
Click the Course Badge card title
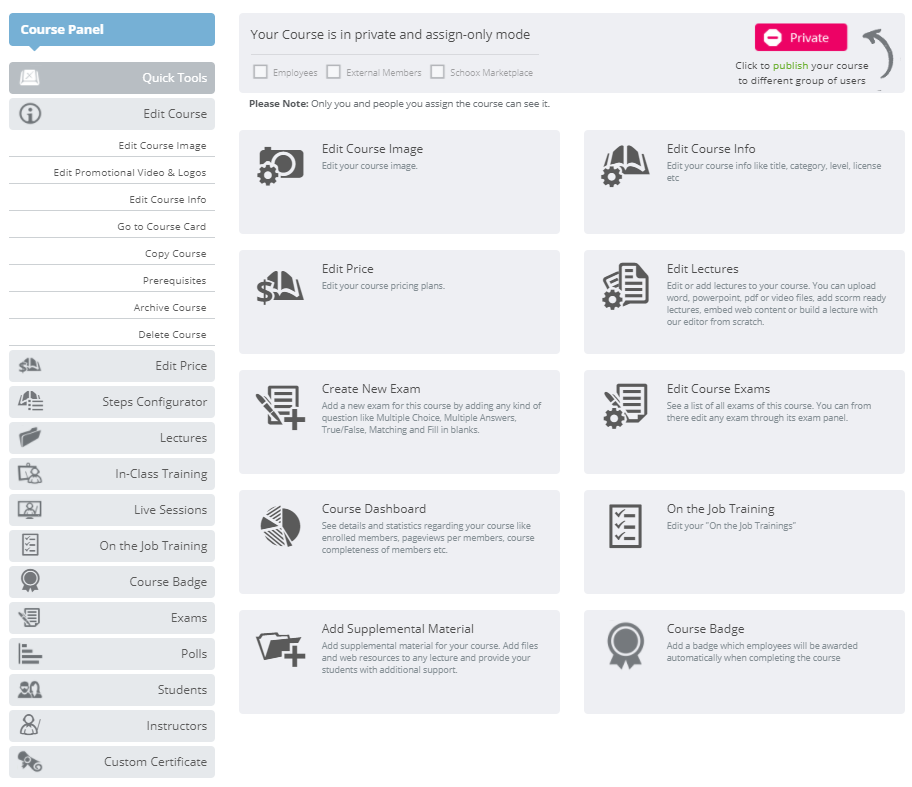coord(705,629)
